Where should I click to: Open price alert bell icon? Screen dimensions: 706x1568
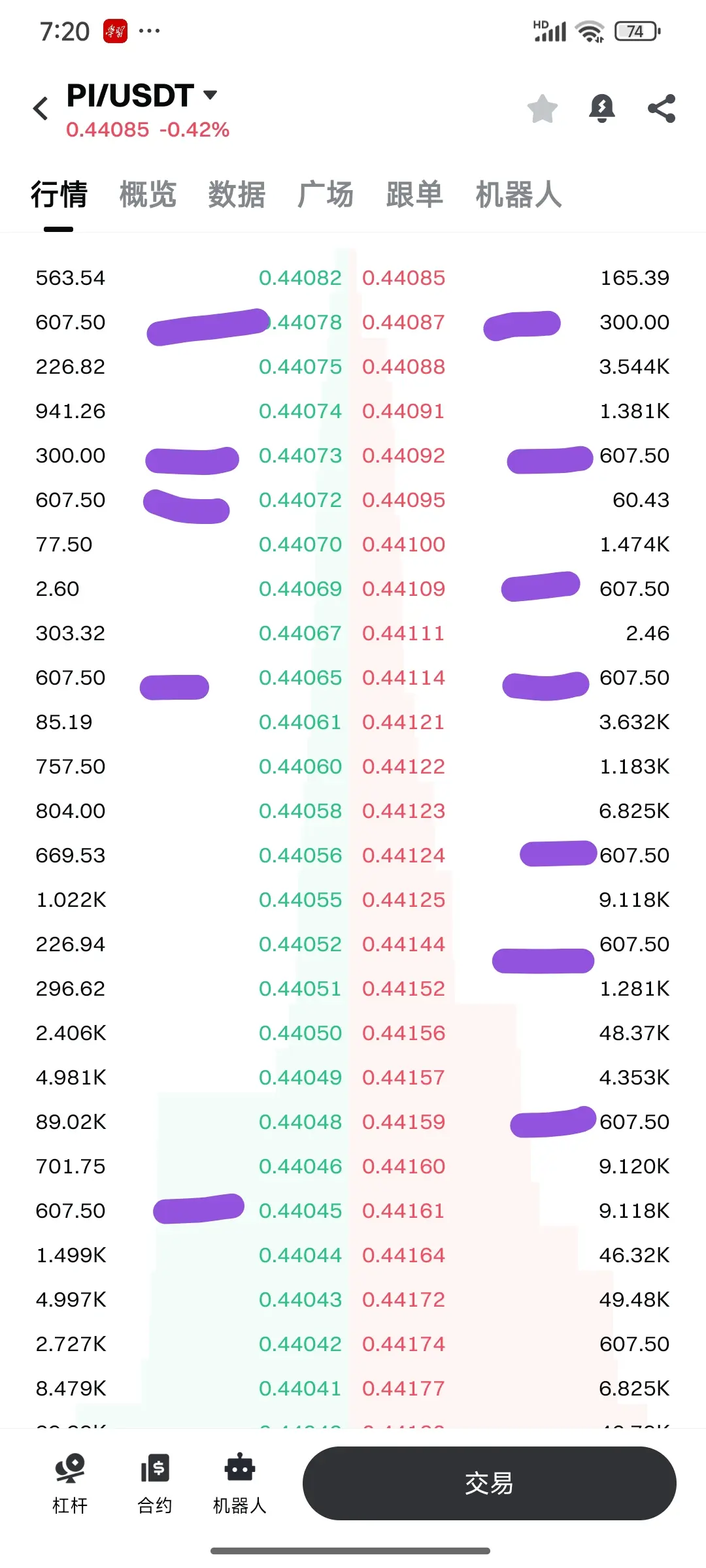[602, 108]
